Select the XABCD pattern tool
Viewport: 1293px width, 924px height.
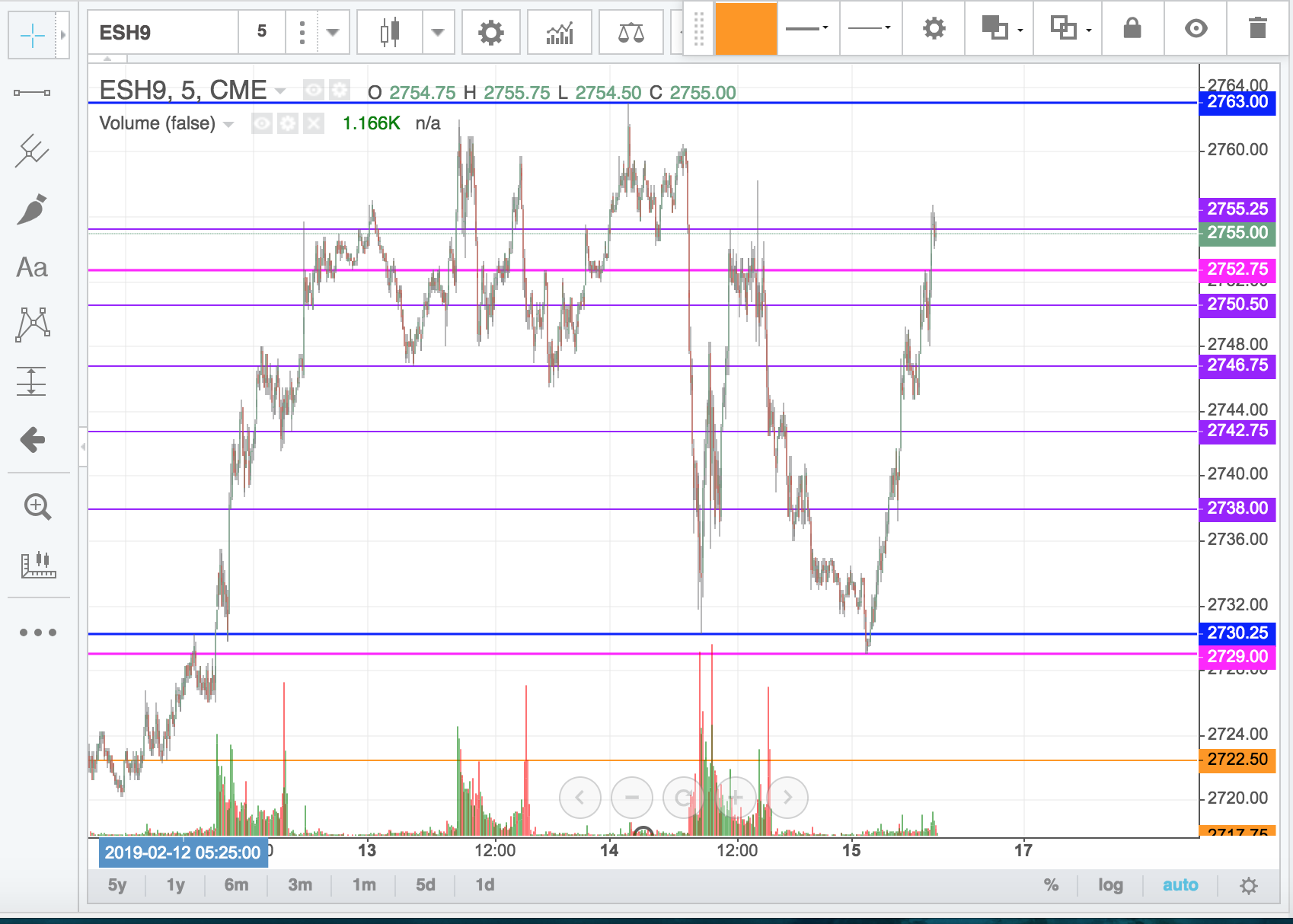pyautogui.click(x=32, y=324)
